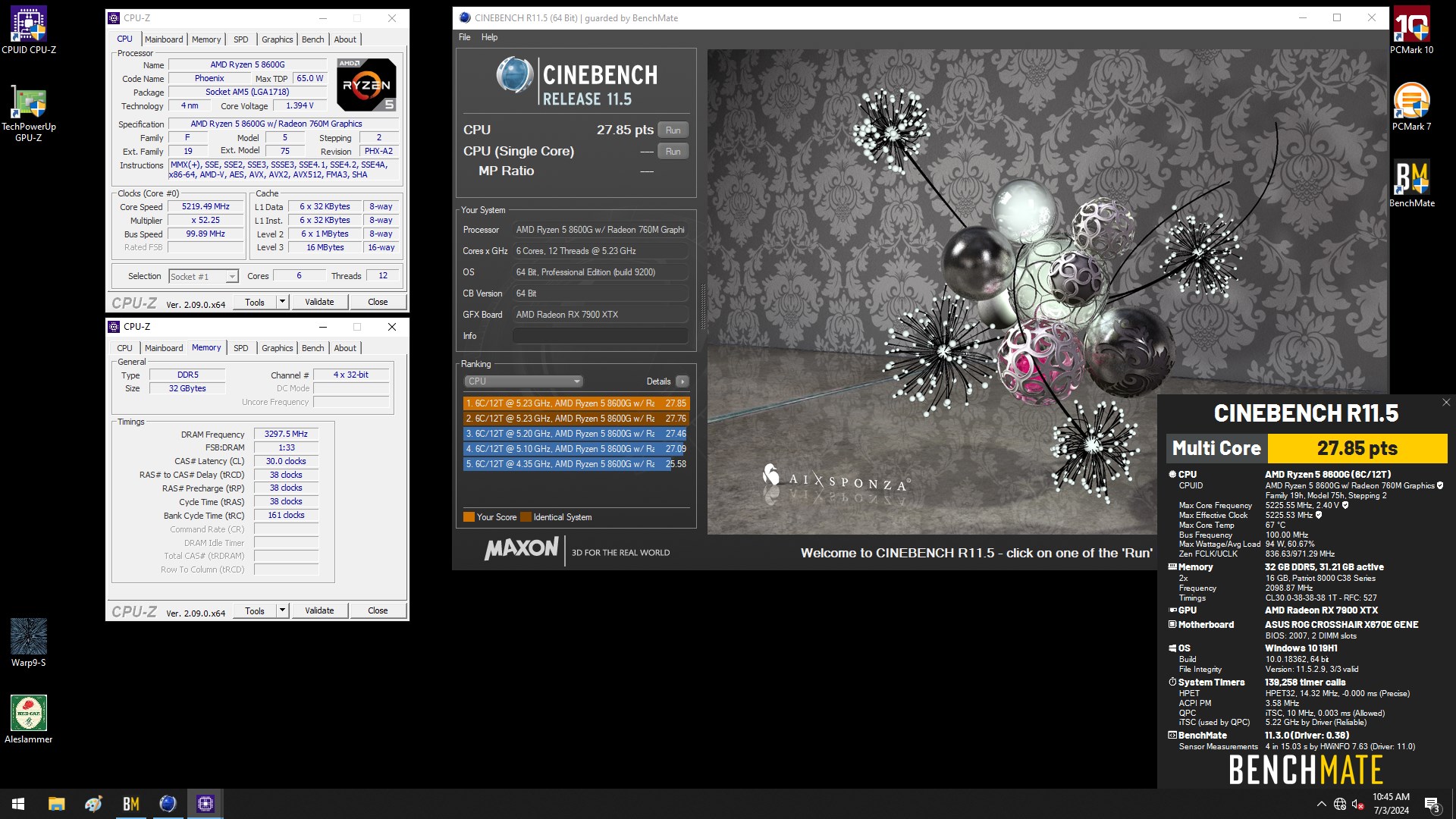Image resolution: width=1456 pixels, height=819 pixels.
Task: Click Tools button in lower CPU-Z window
Action: click(x=255, y=610)
